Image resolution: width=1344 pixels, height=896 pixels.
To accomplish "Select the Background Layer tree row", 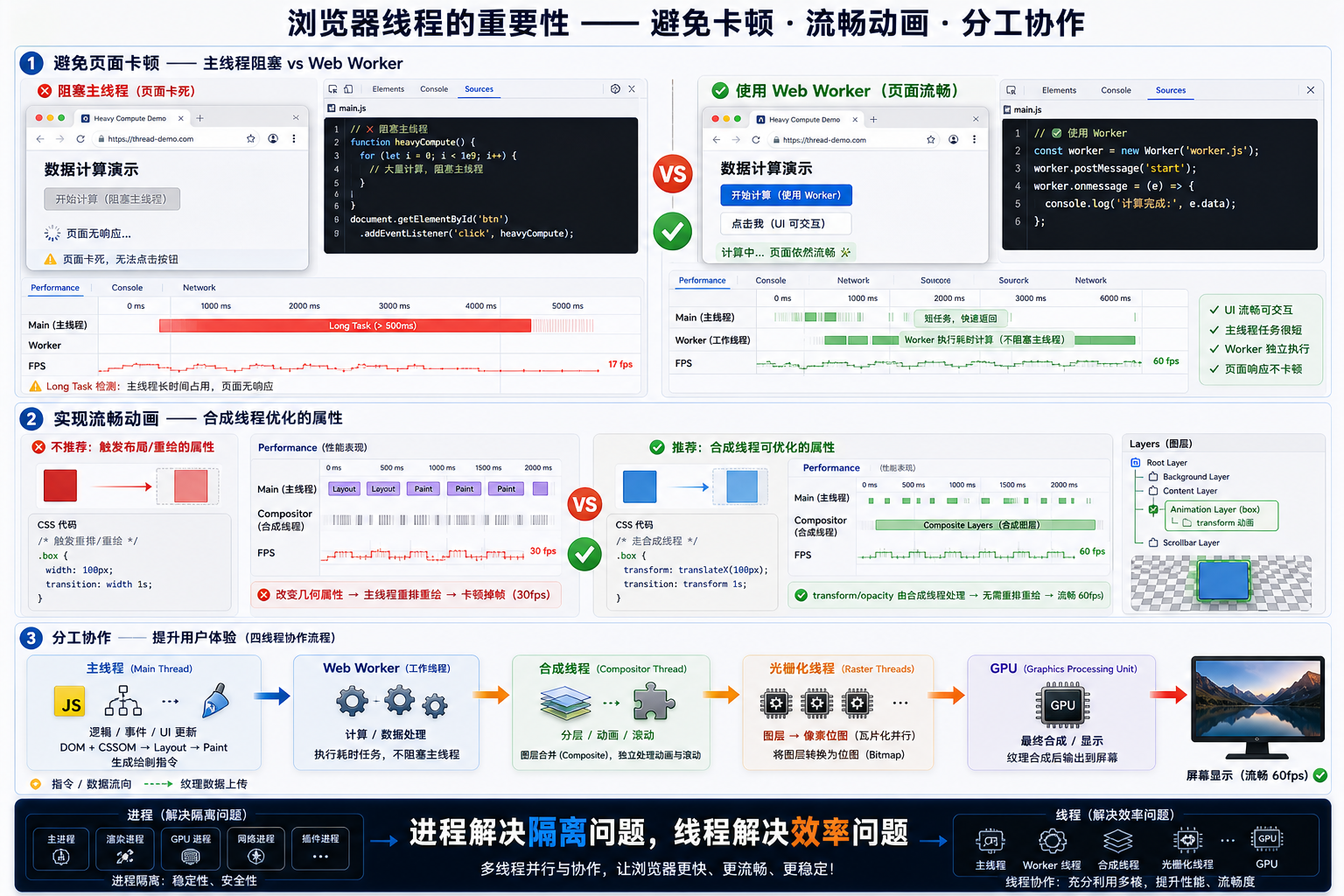I will coord(1188,477).
